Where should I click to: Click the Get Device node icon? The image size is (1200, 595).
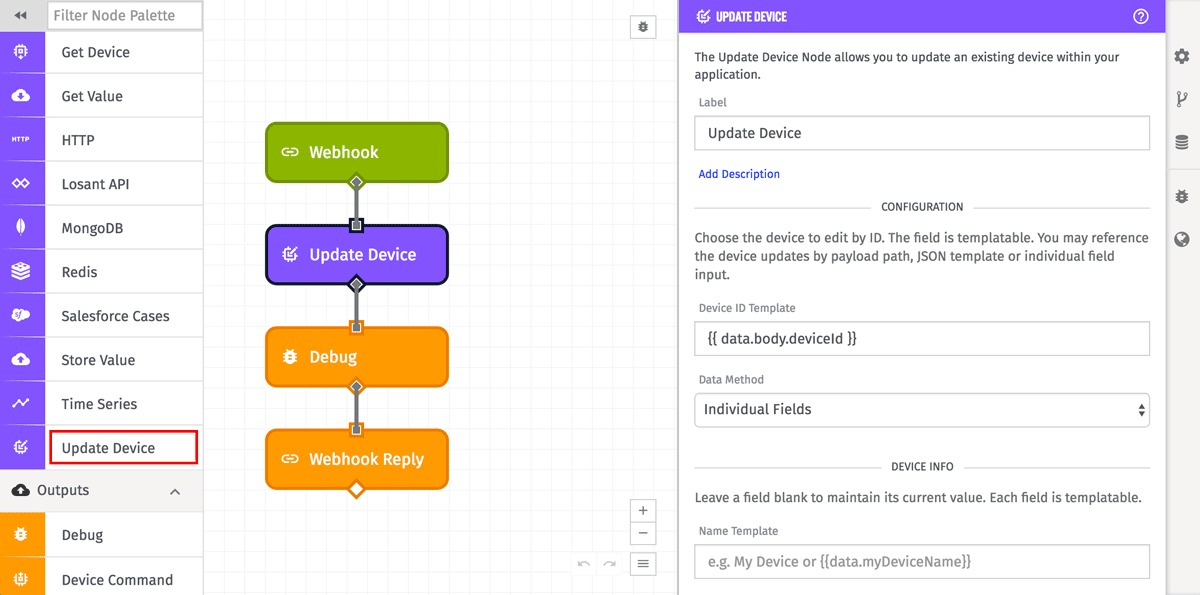tap(21, 52)
